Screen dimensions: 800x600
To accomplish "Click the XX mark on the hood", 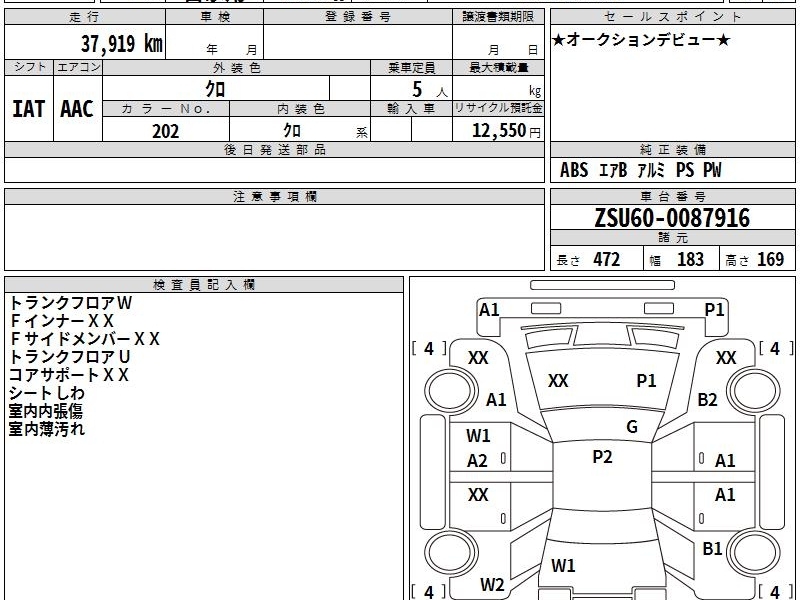I will pos(558,381).
